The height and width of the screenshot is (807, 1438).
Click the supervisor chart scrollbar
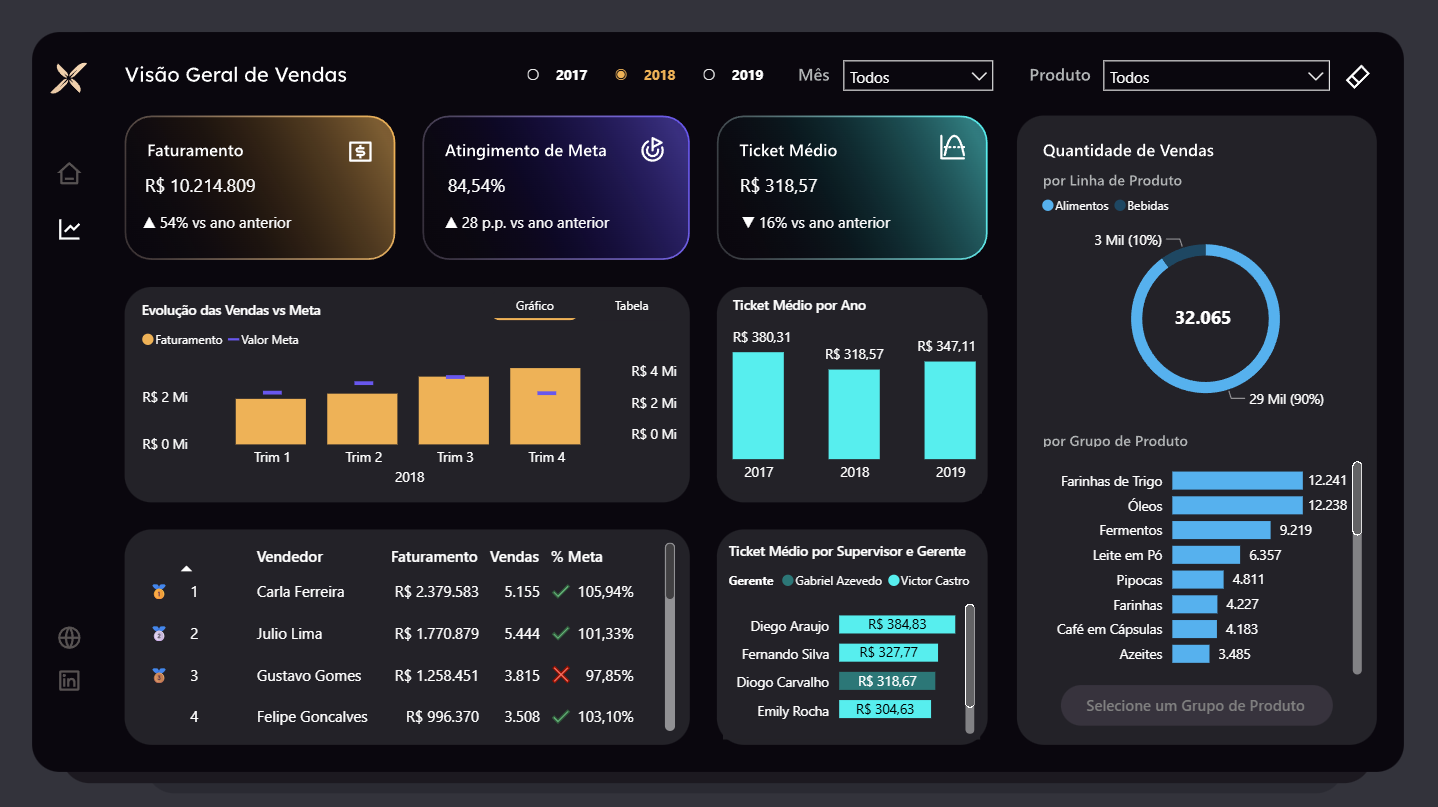click(x=970, y=655)
